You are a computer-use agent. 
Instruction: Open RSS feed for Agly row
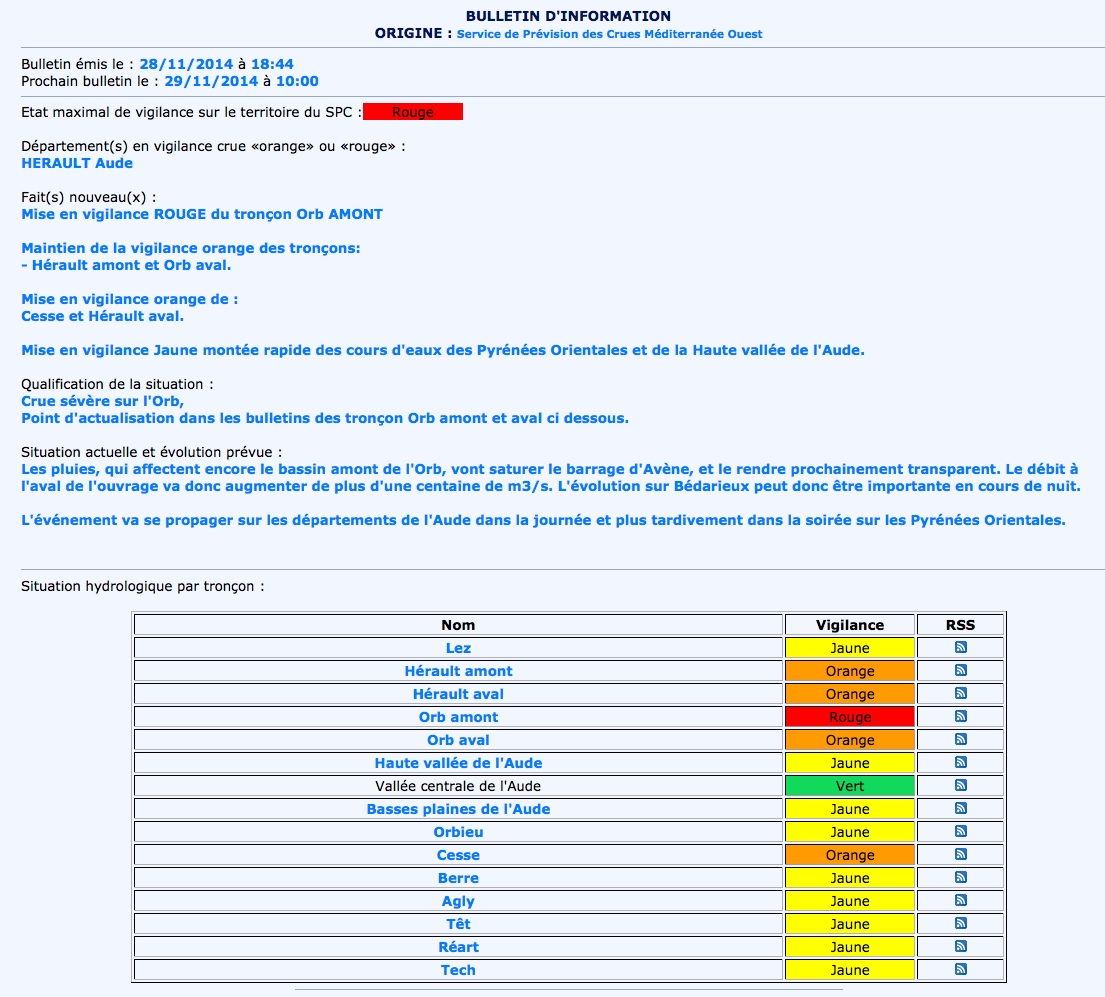click(961, 900)
